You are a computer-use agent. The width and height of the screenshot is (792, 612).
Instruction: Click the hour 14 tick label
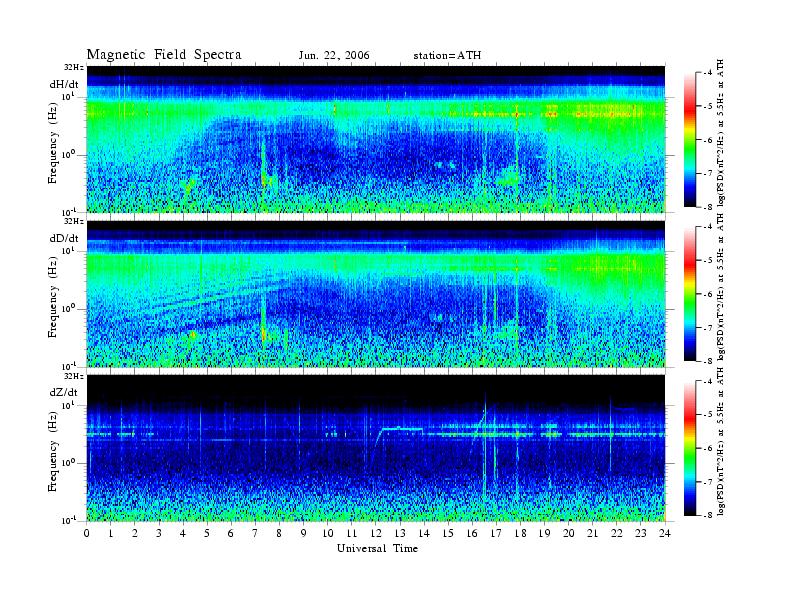[424, 534]
